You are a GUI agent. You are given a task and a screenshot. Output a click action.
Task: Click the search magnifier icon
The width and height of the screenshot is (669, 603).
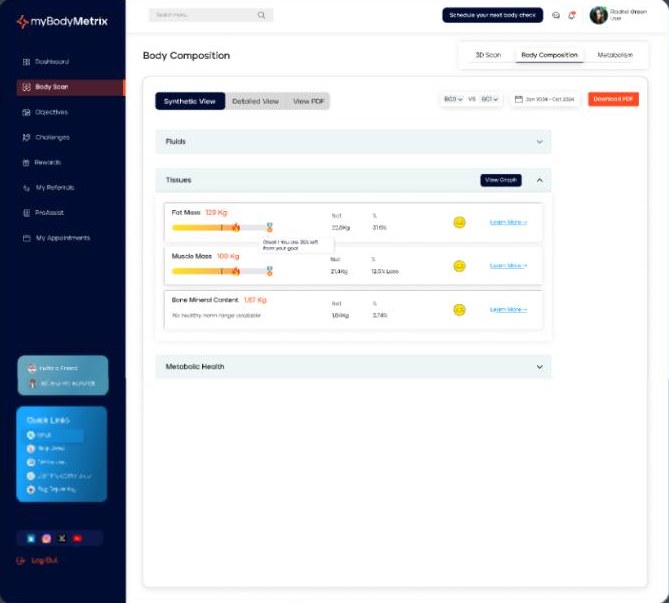tap(261, 15)
